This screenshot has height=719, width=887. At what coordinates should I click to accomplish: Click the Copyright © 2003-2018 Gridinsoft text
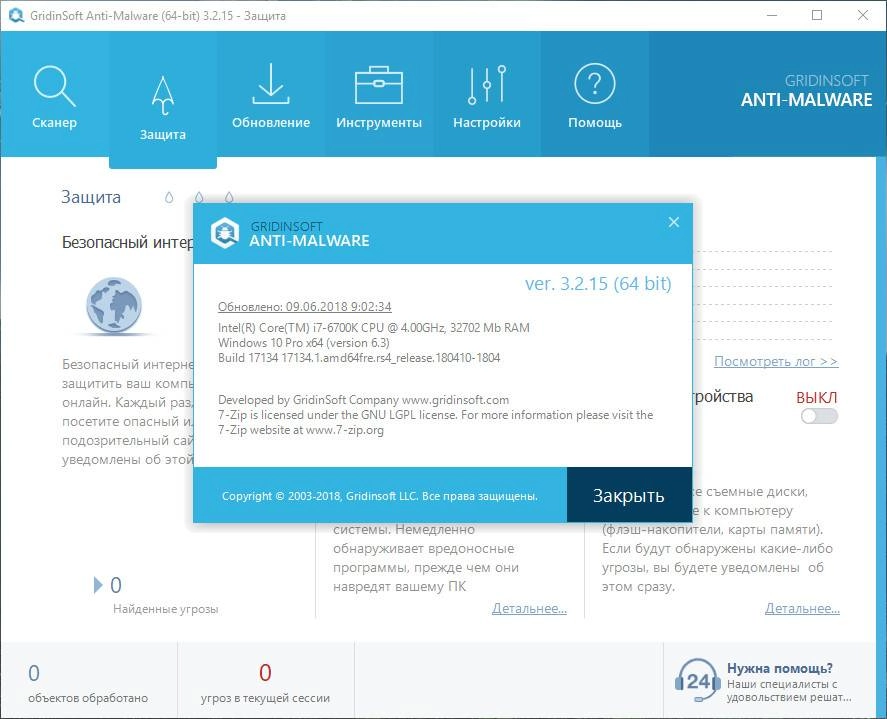pos(380,496)
